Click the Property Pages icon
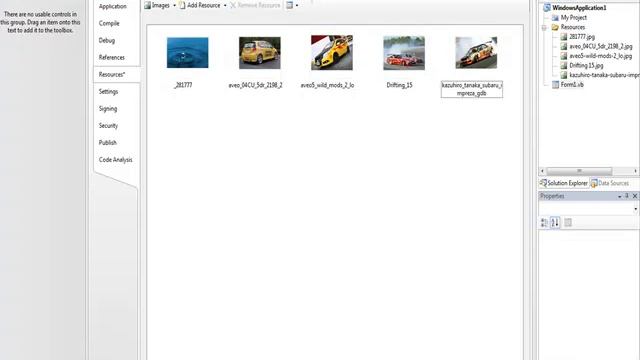This screenshot has height=360, width=640. 568,222
